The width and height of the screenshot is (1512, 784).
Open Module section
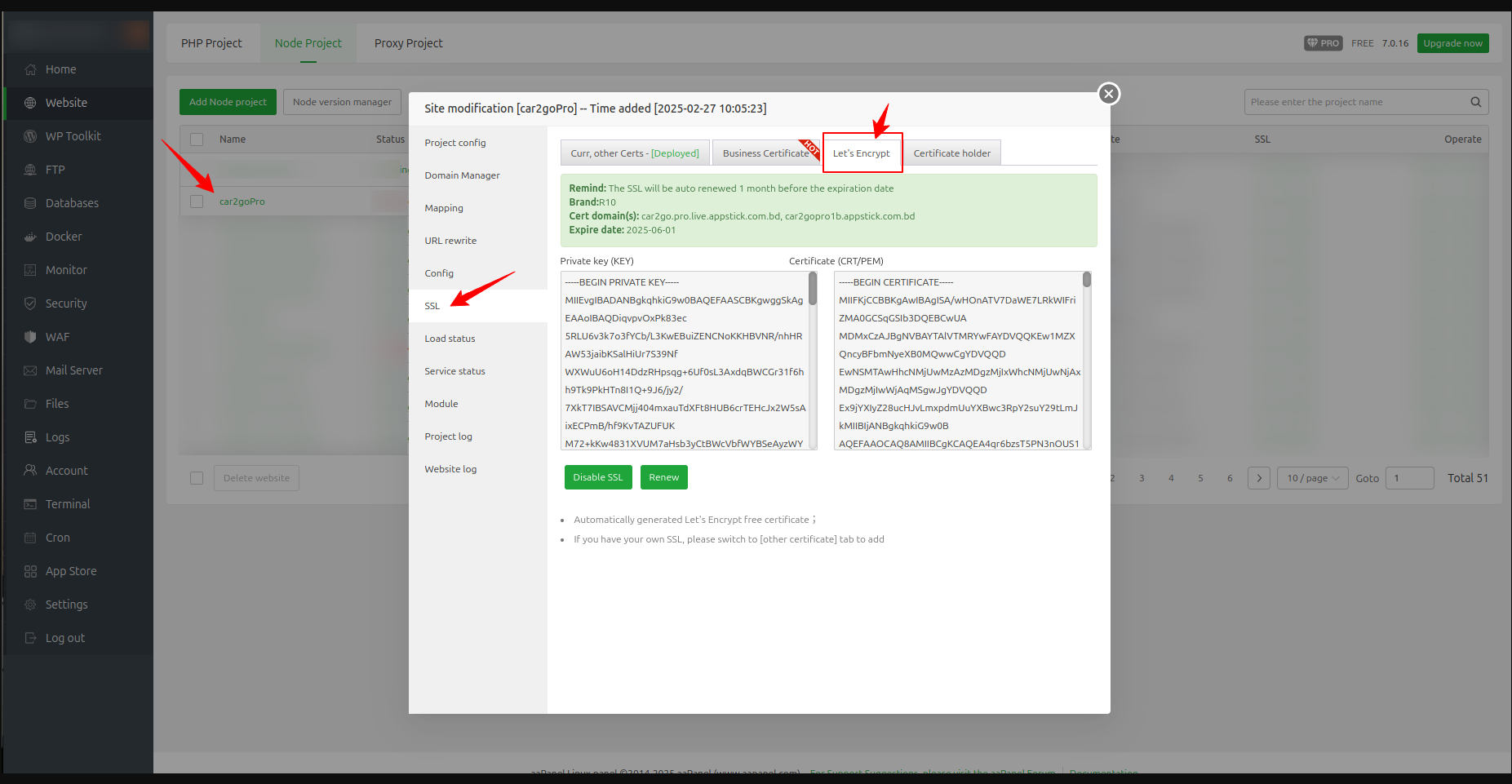(478, 404)
